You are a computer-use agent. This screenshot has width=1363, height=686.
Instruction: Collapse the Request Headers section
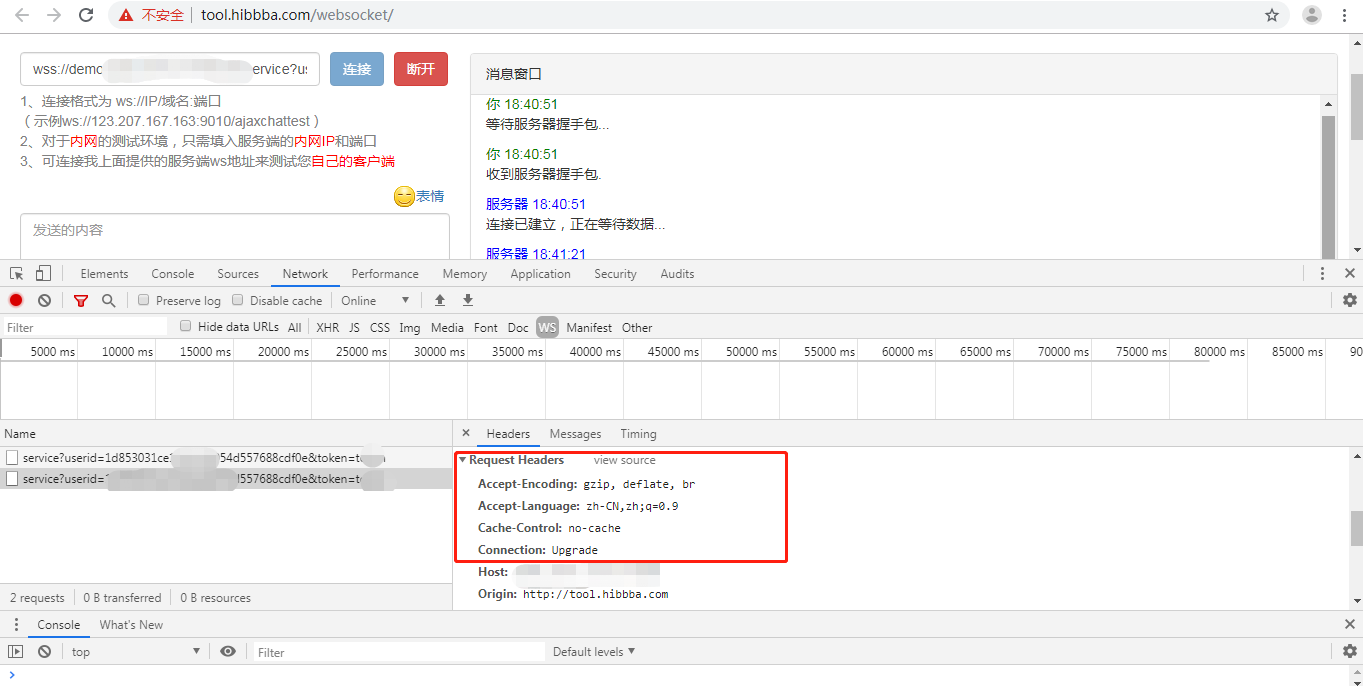(x=462, y=459)
